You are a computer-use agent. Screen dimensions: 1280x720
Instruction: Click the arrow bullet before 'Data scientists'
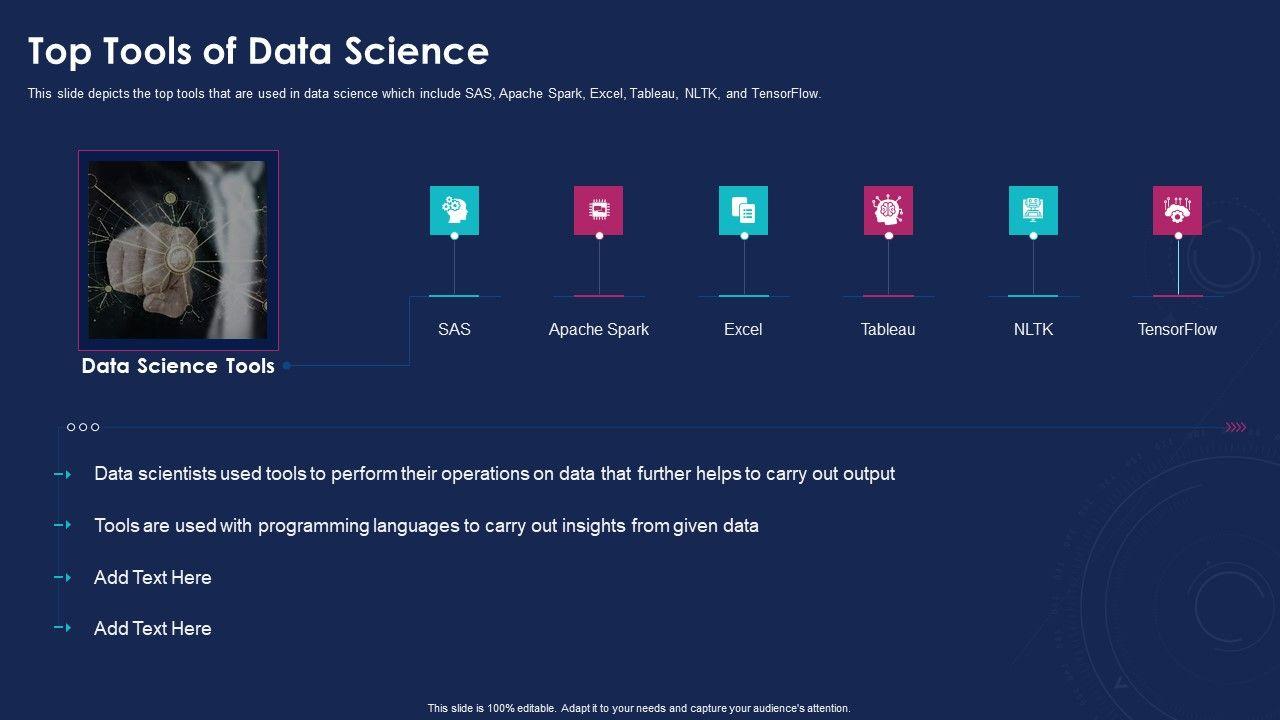pos(63,474)
